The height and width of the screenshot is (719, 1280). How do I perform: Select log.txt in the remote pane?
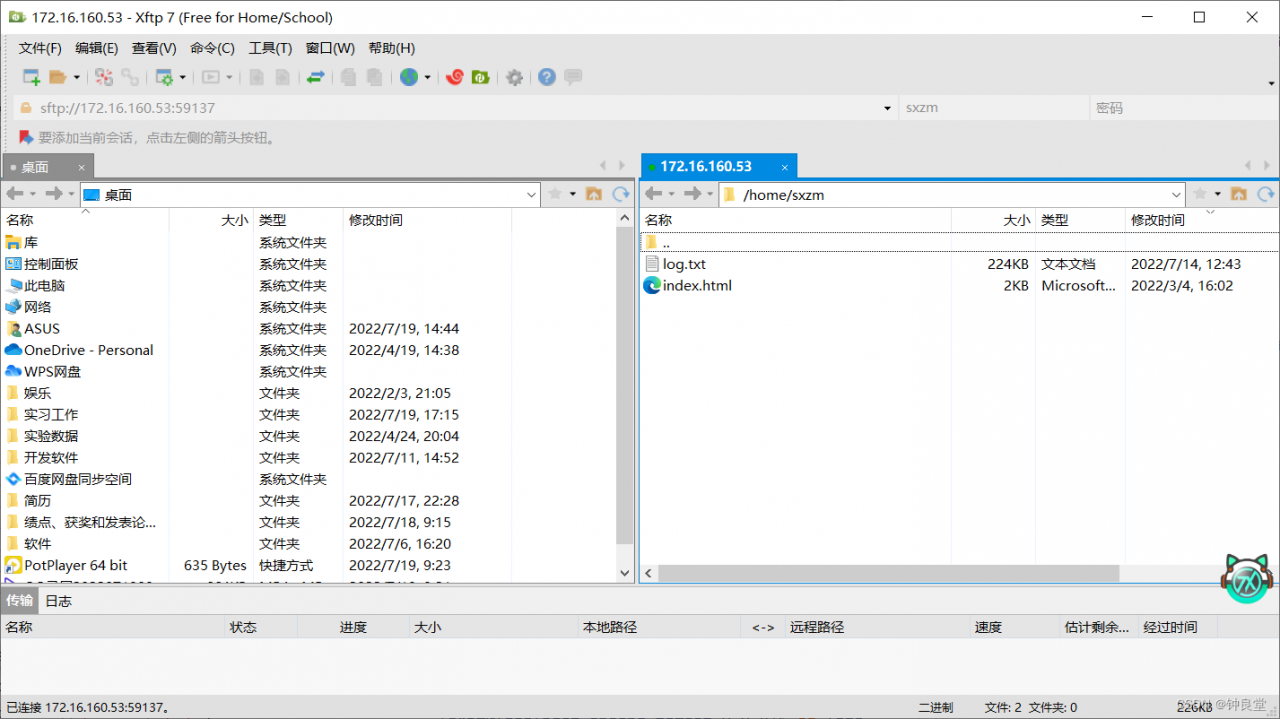coord(684,264)
